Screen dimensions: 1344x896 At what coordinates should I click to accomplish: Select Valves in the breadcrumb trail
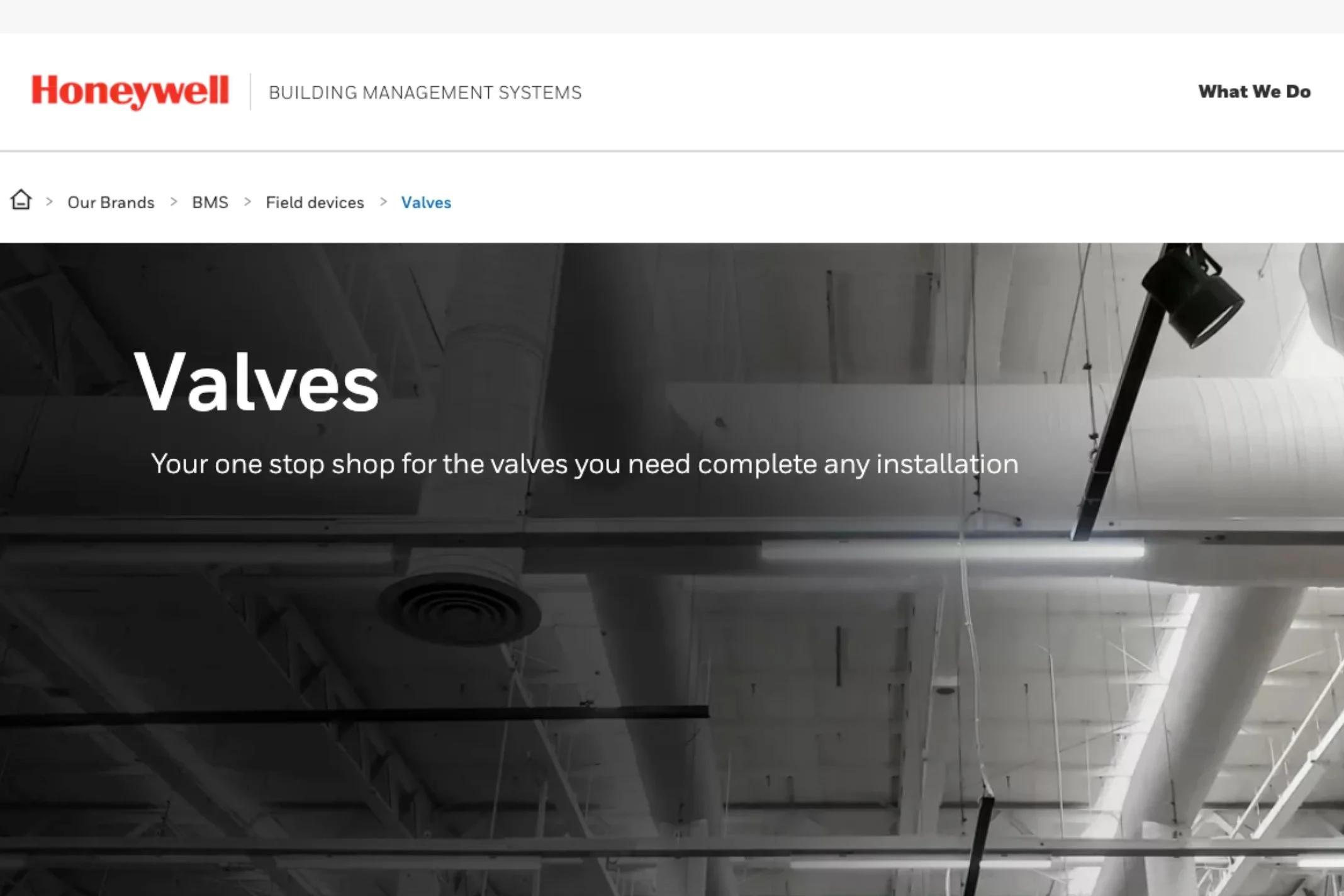pos(426,202)
